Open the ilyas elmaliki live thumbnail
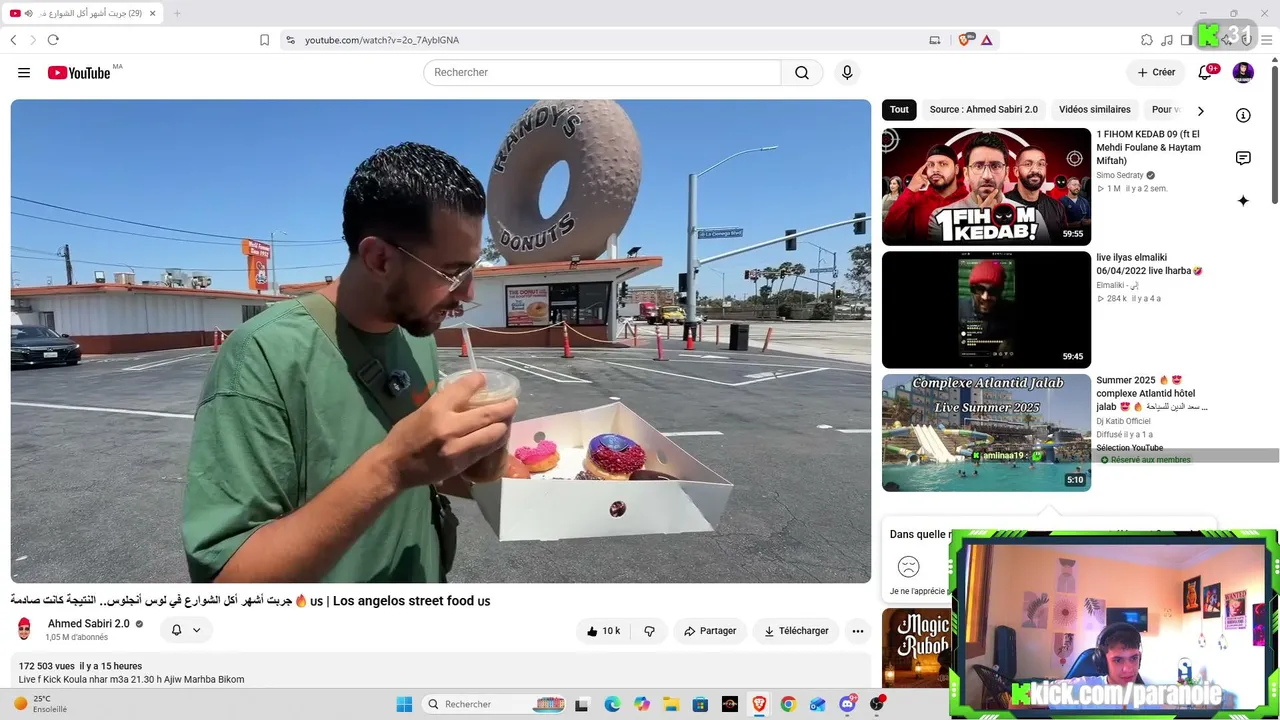This screenshot has height=720, width=1280. pyautogui.click(x=986, y=310)
